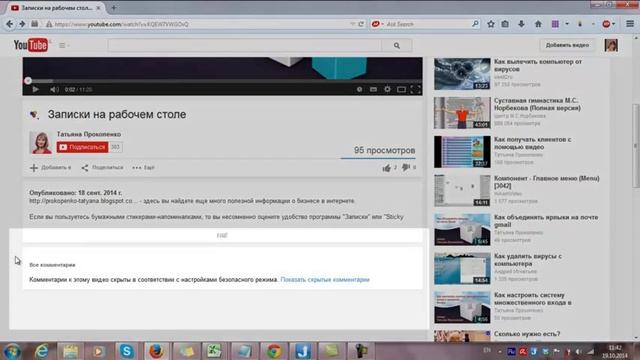Reload the page with refresh icon
Image resolution: width=640 pixels, height=360 pixels.
point(361,24)
